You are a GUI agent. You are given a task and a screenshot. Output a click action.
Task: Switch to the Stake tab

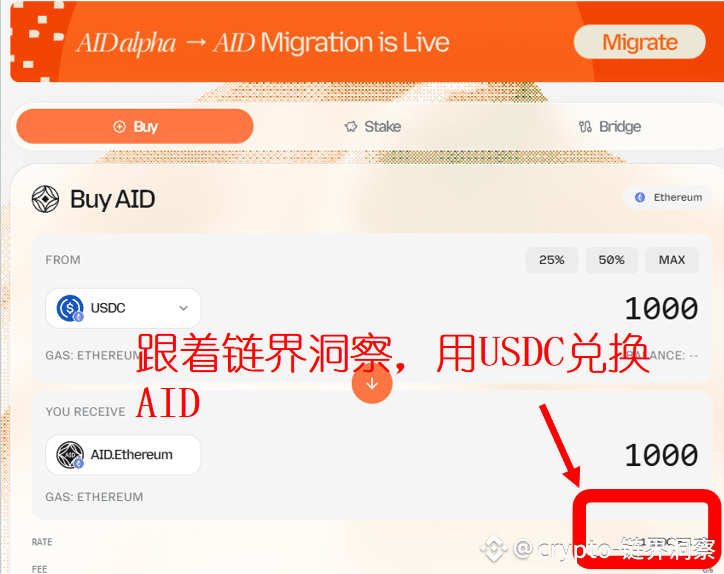pos(373,127)
